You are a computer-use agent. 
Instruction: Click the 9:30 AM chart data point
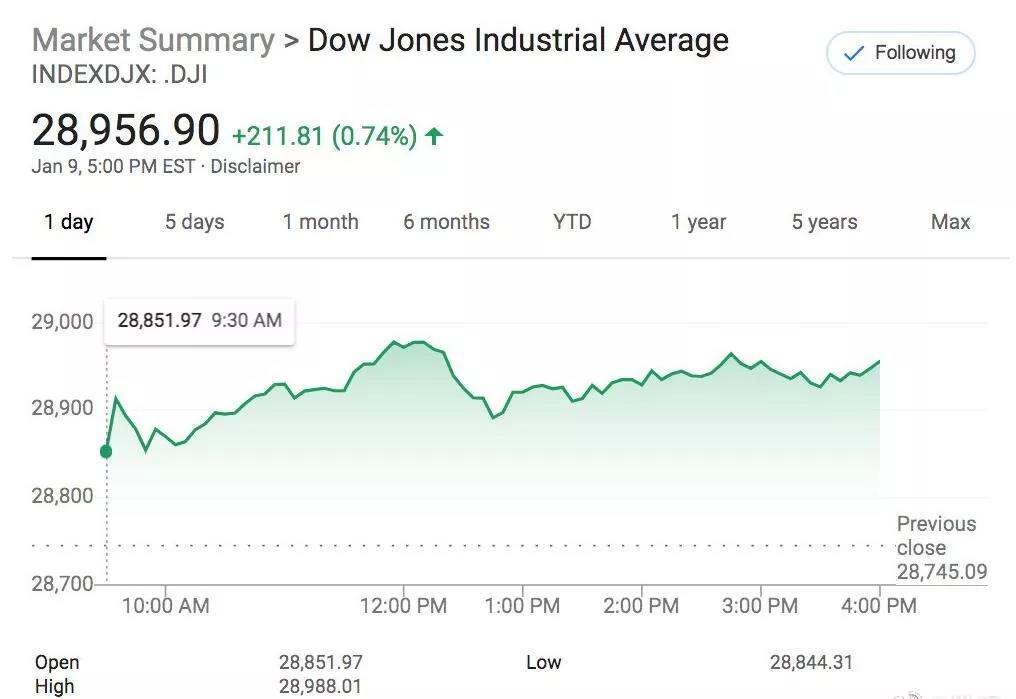pos(106,452)
